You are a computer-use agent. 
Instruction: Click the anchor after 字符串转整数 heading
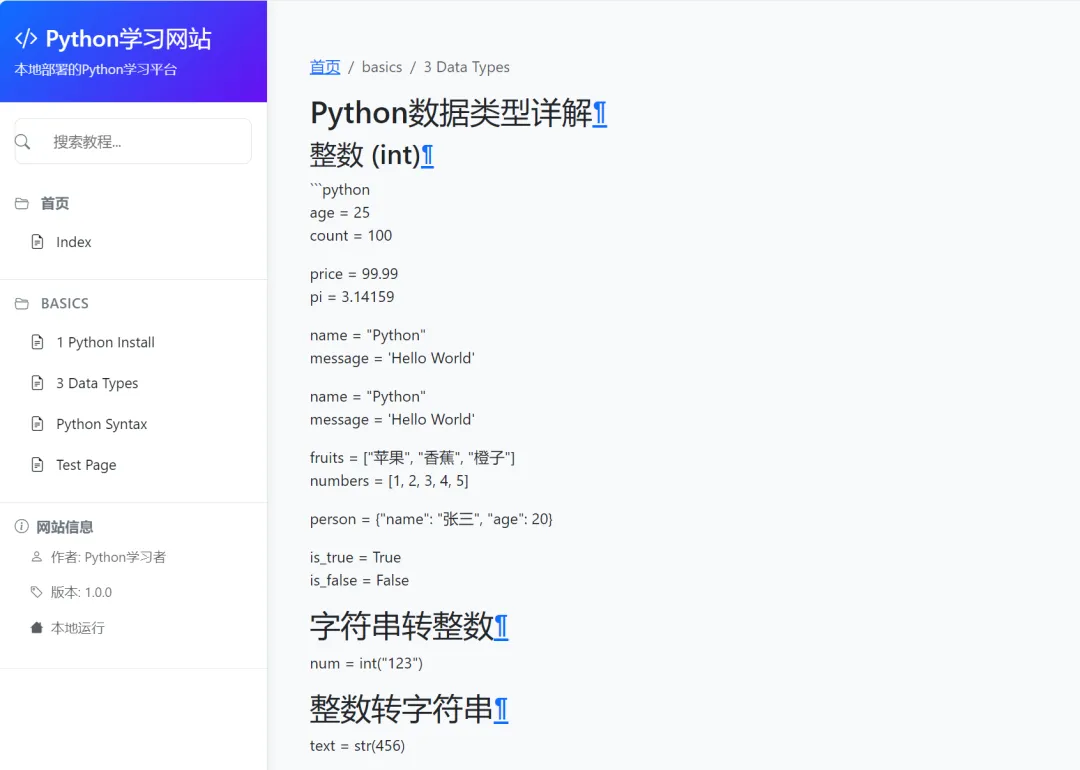click(501, 627)
